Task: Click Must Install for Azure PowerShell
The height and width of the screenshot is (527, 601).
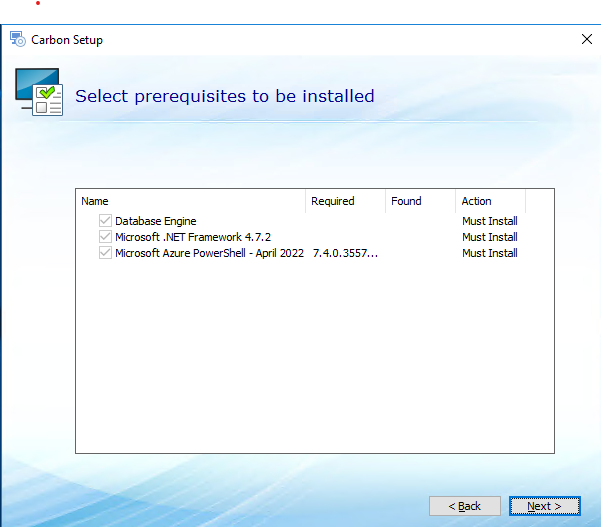Action: pos(490,253)
